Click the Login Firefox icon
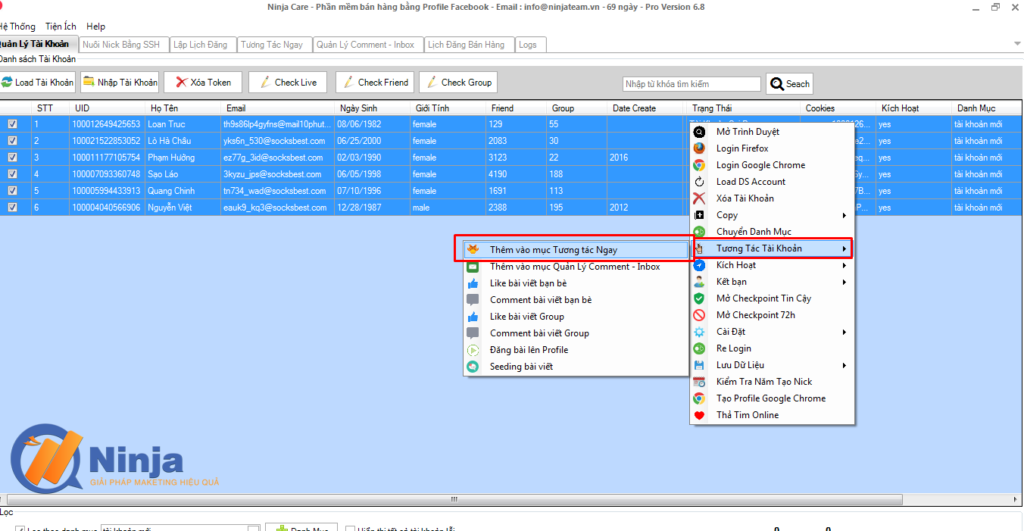1024x531 pixels. pyautogui.click(x=699, y=148)
